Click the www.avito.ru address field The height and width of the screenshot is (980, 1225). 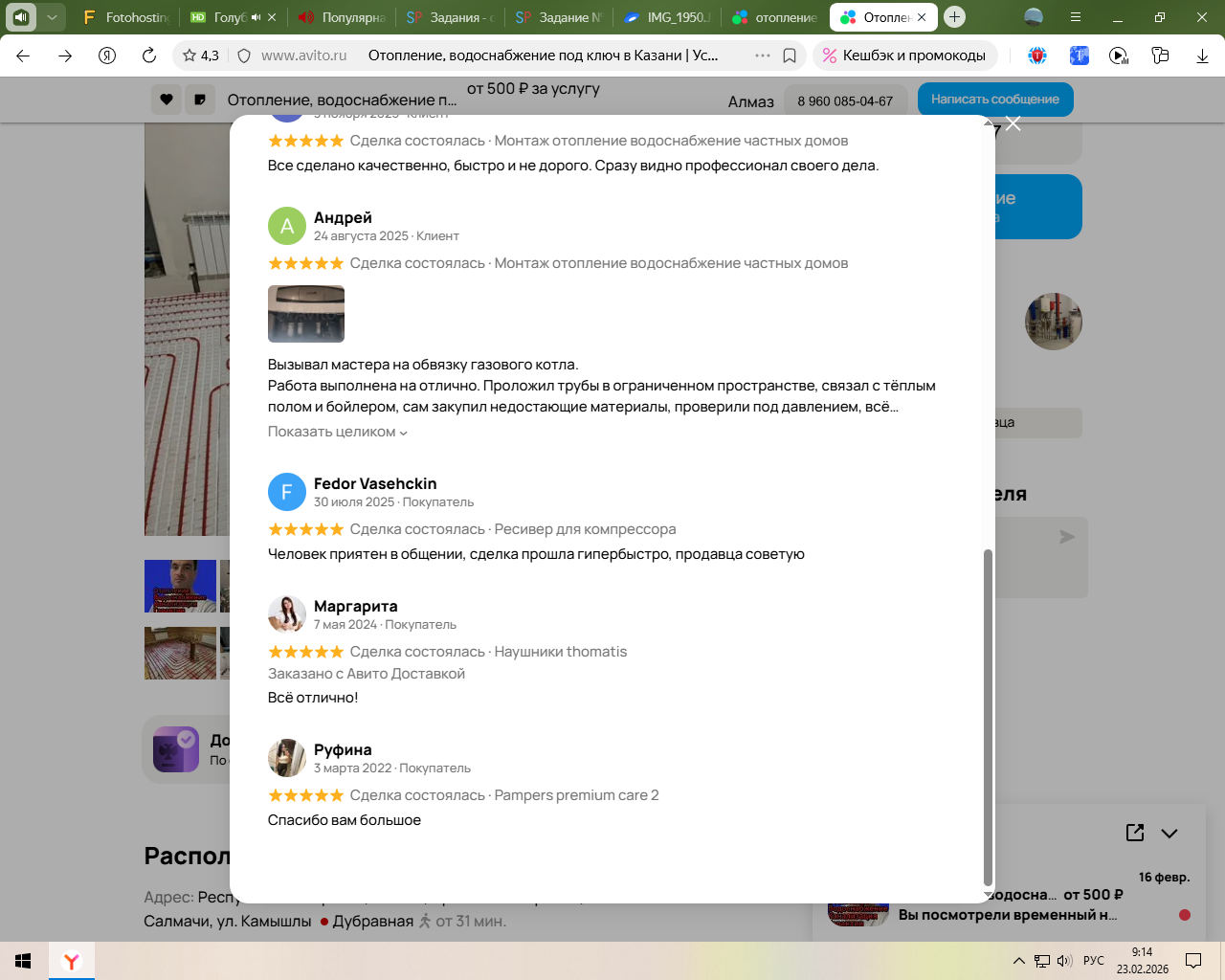point(304,56)
